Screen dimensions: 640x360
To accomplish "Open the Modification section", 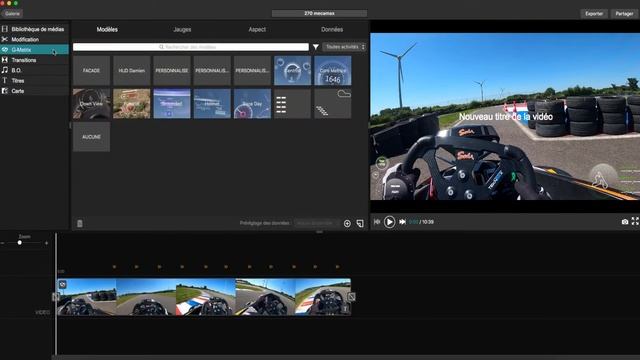I will [34, 40].
